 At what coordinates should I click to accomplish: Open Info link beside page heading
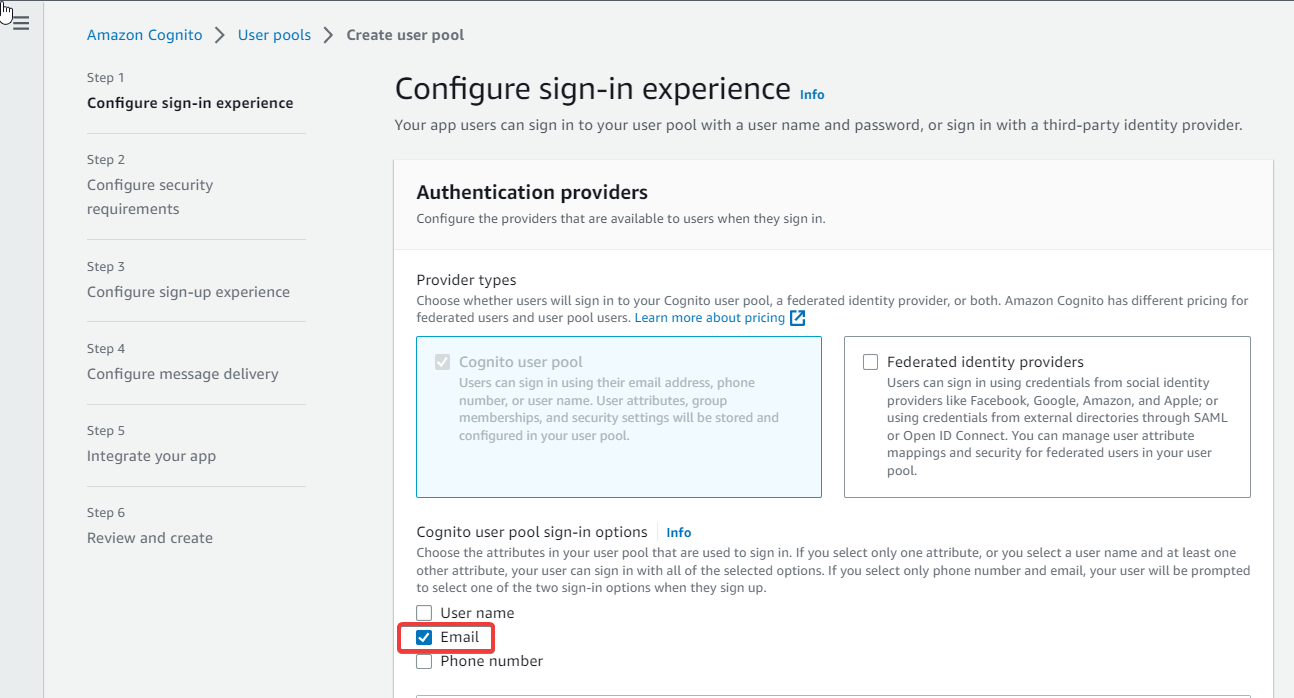coord(812,94)
